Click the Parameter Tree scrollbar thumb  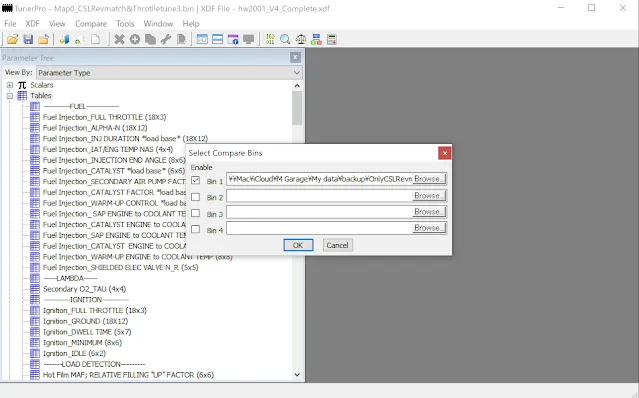[x=297, y=108]
